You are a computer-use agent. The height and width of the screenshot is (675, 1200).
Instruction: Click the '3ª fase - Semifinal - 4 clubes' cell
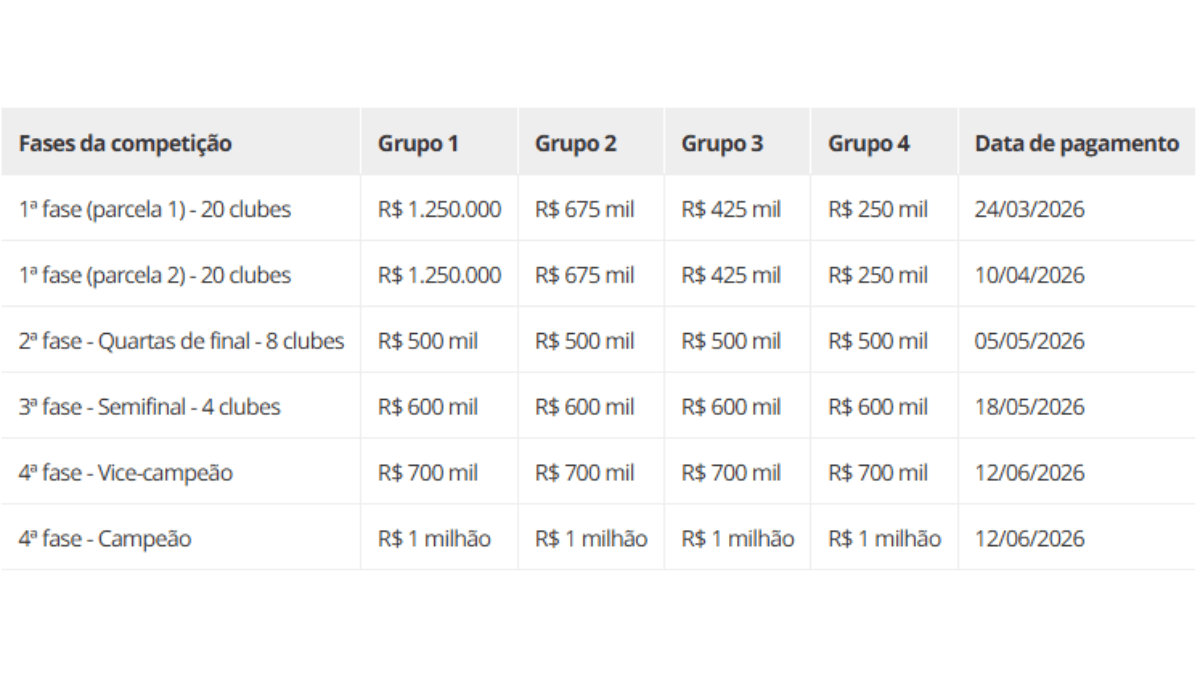tap(149, 407)
